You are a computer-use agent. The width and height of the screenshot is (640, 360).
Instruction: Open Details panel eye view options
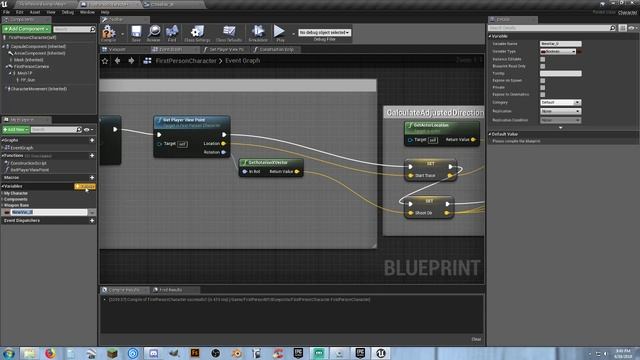[x=633, y=28]
